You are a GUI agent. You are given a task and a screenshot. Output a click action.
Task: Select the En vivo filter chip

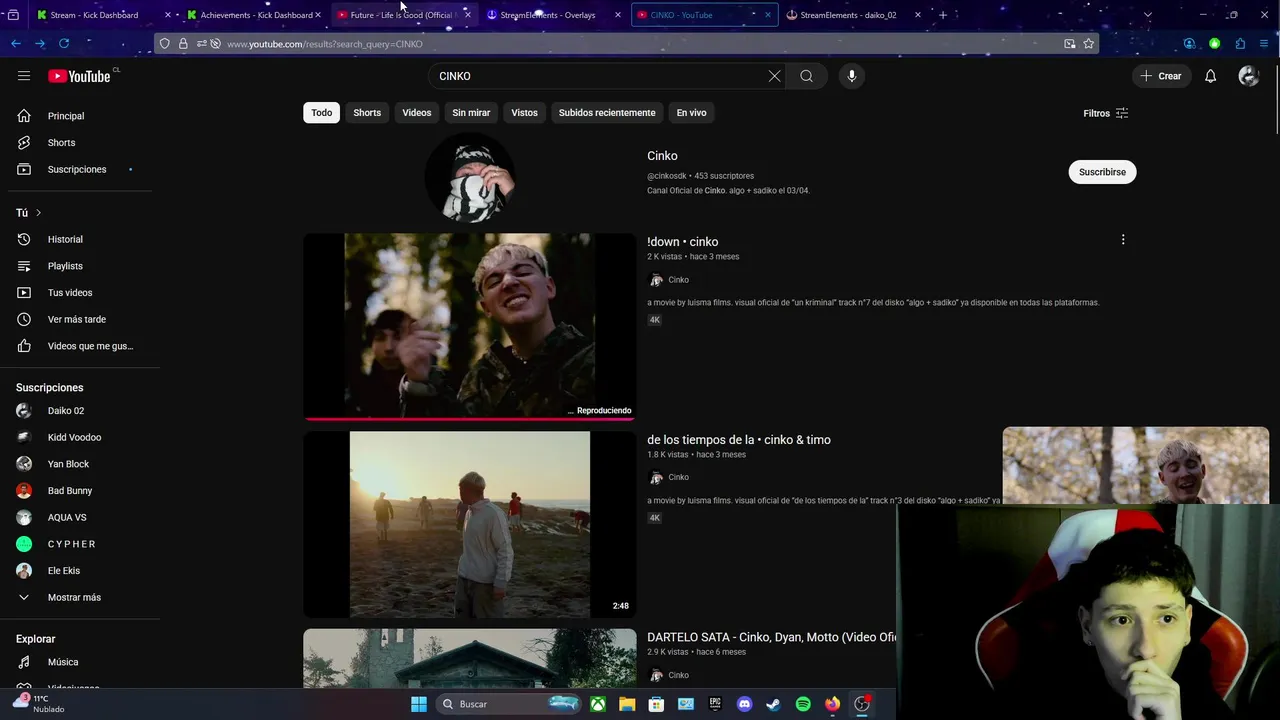[x=691, y=113]
